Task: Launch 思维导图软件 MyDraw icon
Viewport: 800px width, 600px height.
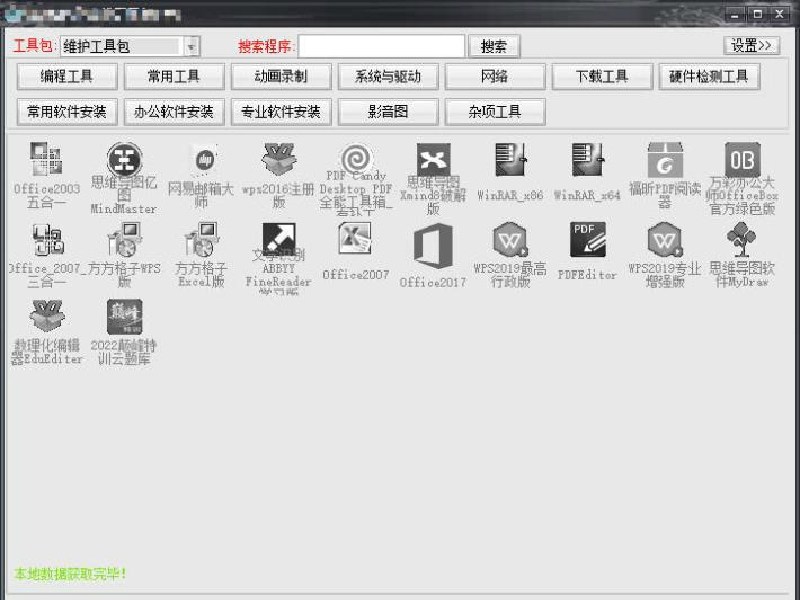Action: [x=742, y=239]
